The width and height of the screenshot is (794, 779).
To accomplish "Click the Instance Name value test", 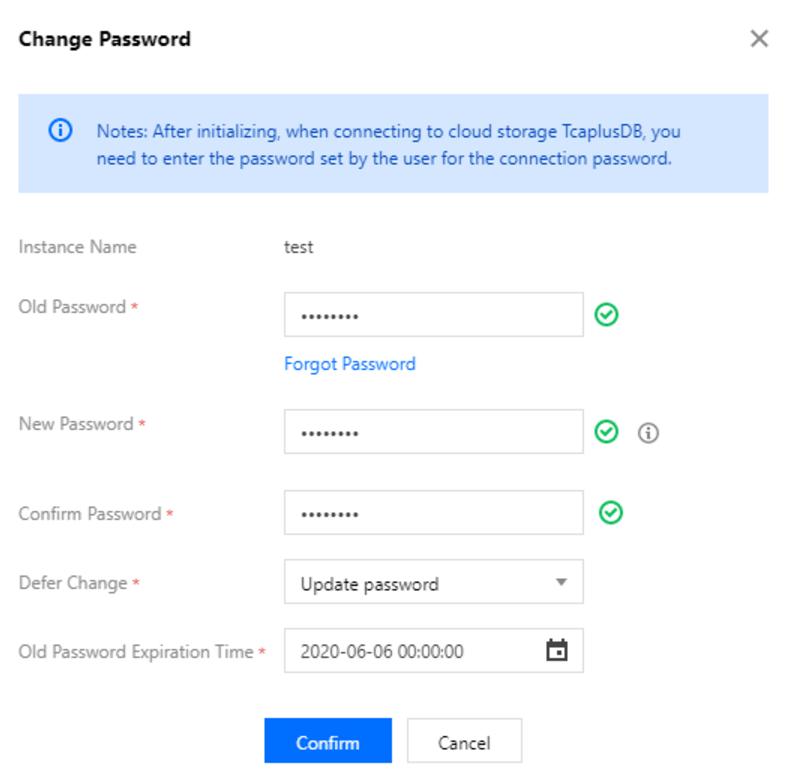I will click(299, 247).
